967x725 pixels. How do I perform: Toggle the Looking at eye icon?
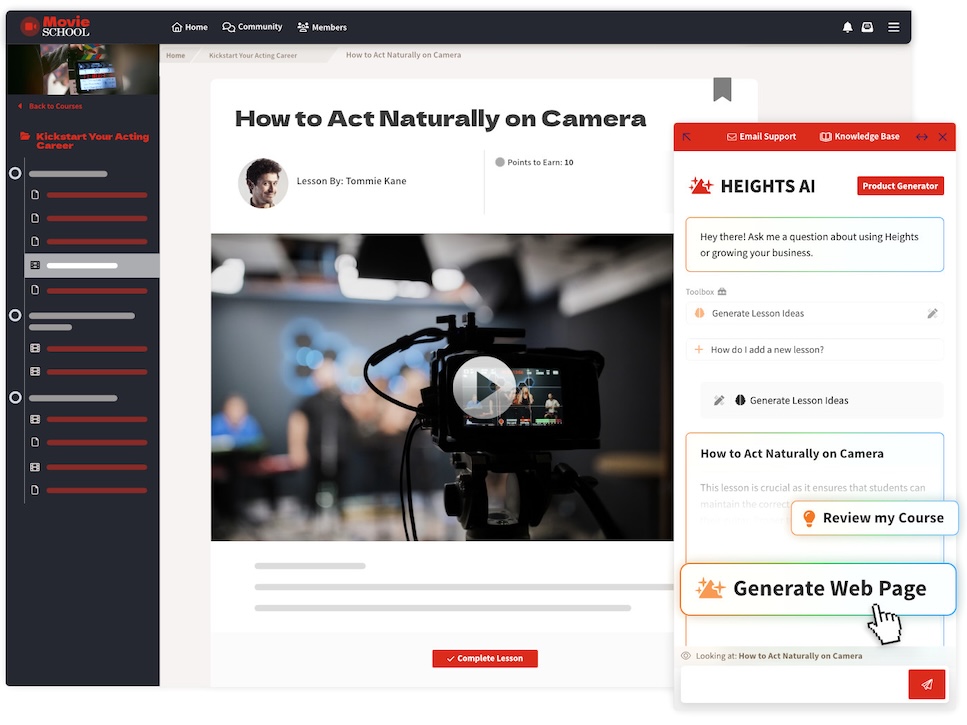(x=686, y=656)
